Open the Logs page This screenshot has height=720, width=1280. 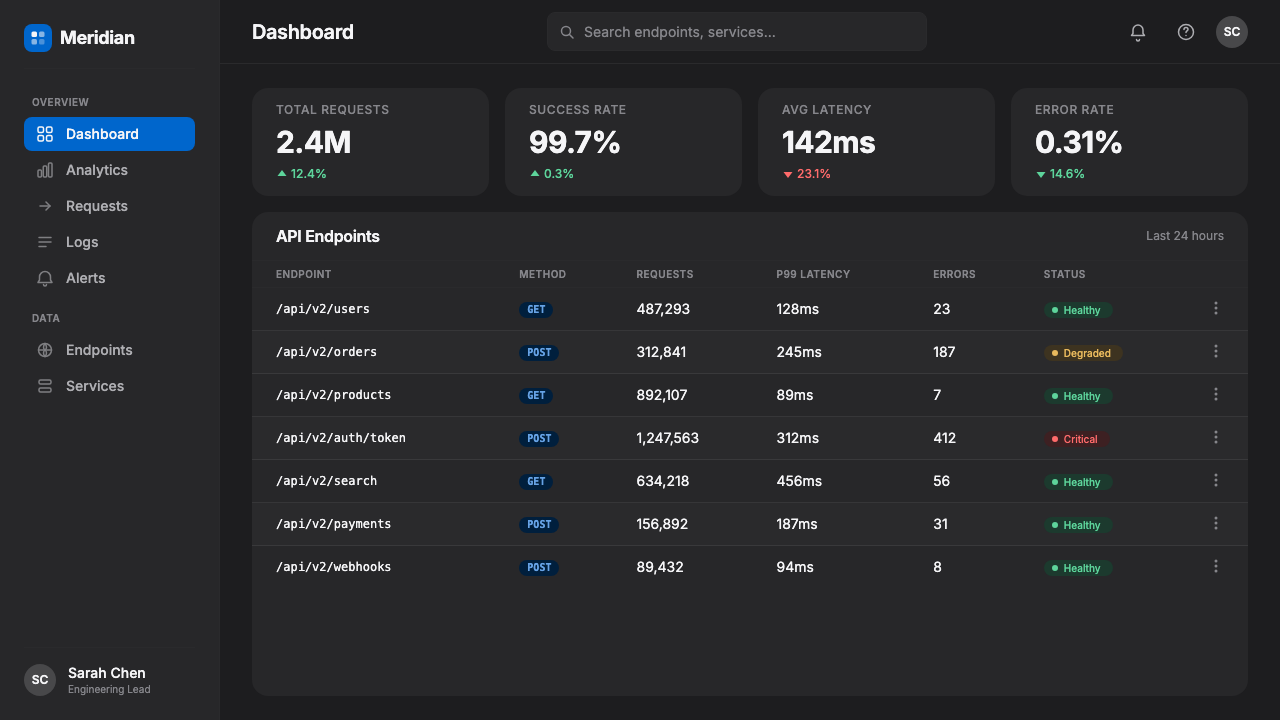pos(109,242)
